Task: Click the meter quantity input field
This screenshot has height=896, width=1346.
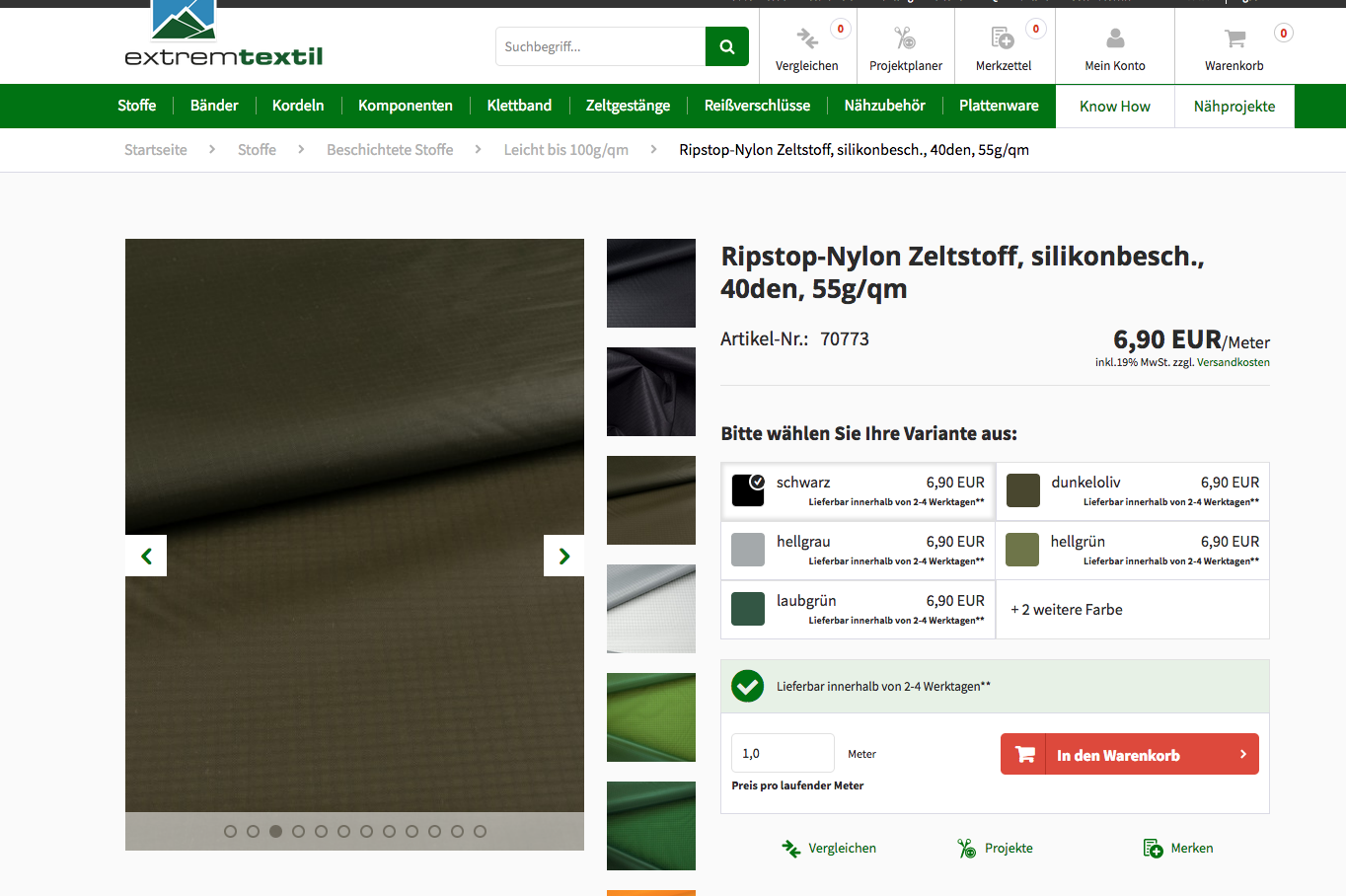Action: click(782, 754)
